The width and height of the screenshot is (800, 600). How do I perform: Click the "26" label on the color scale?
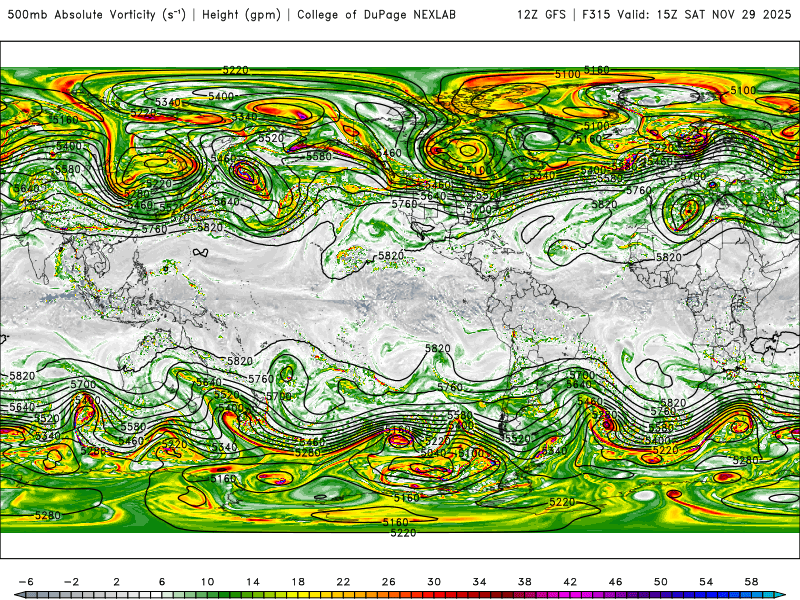tap(389, 582)
